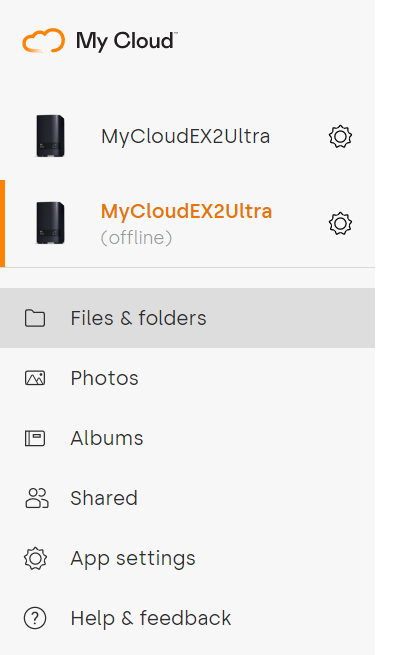Image resolution: width=398 pixels, height=655 pixels.
Task: Open App settings from the sidebar
Action: (188, 558)
